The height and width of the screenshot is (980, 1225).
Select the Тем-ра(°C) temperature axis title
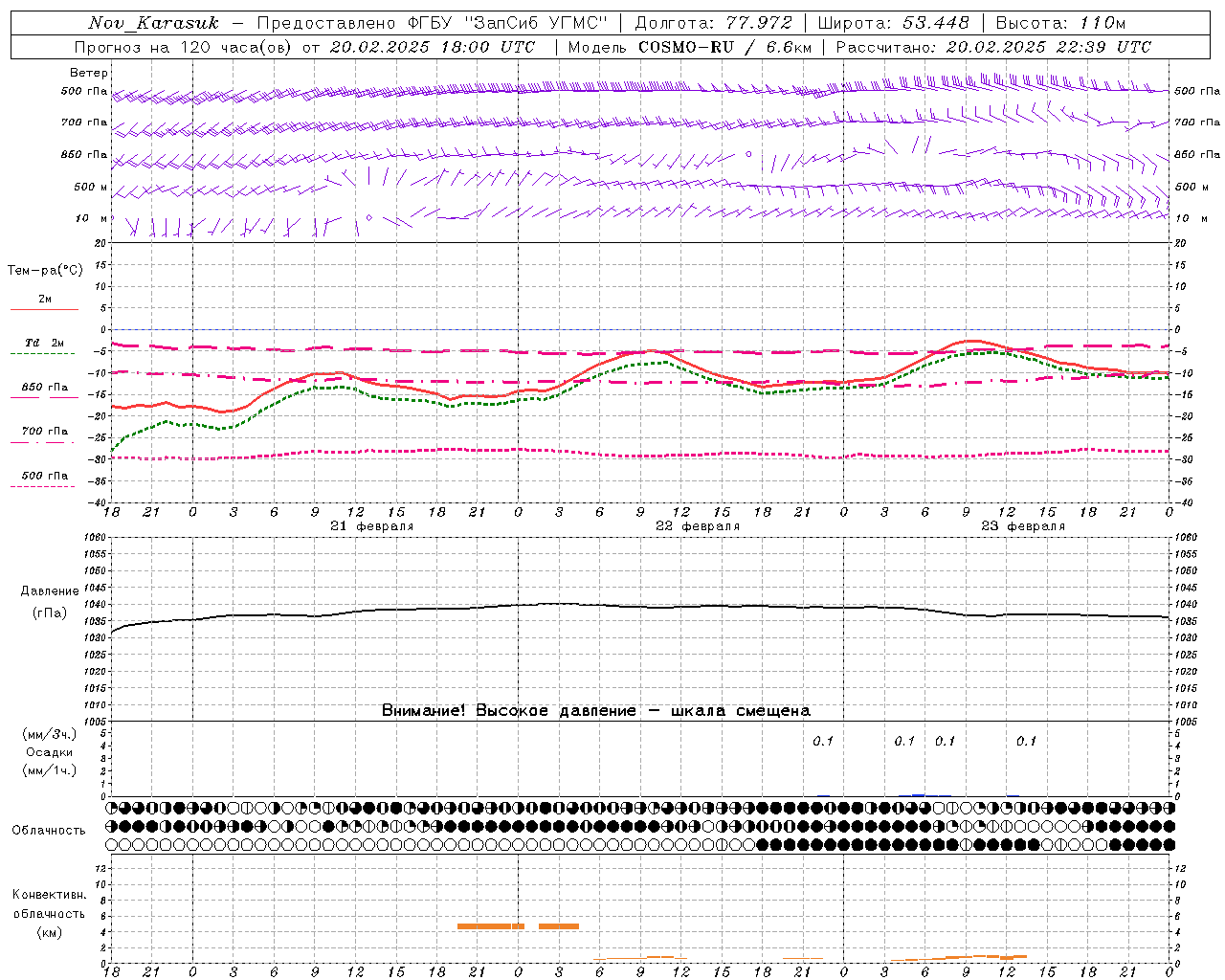[x=45, y=271]
